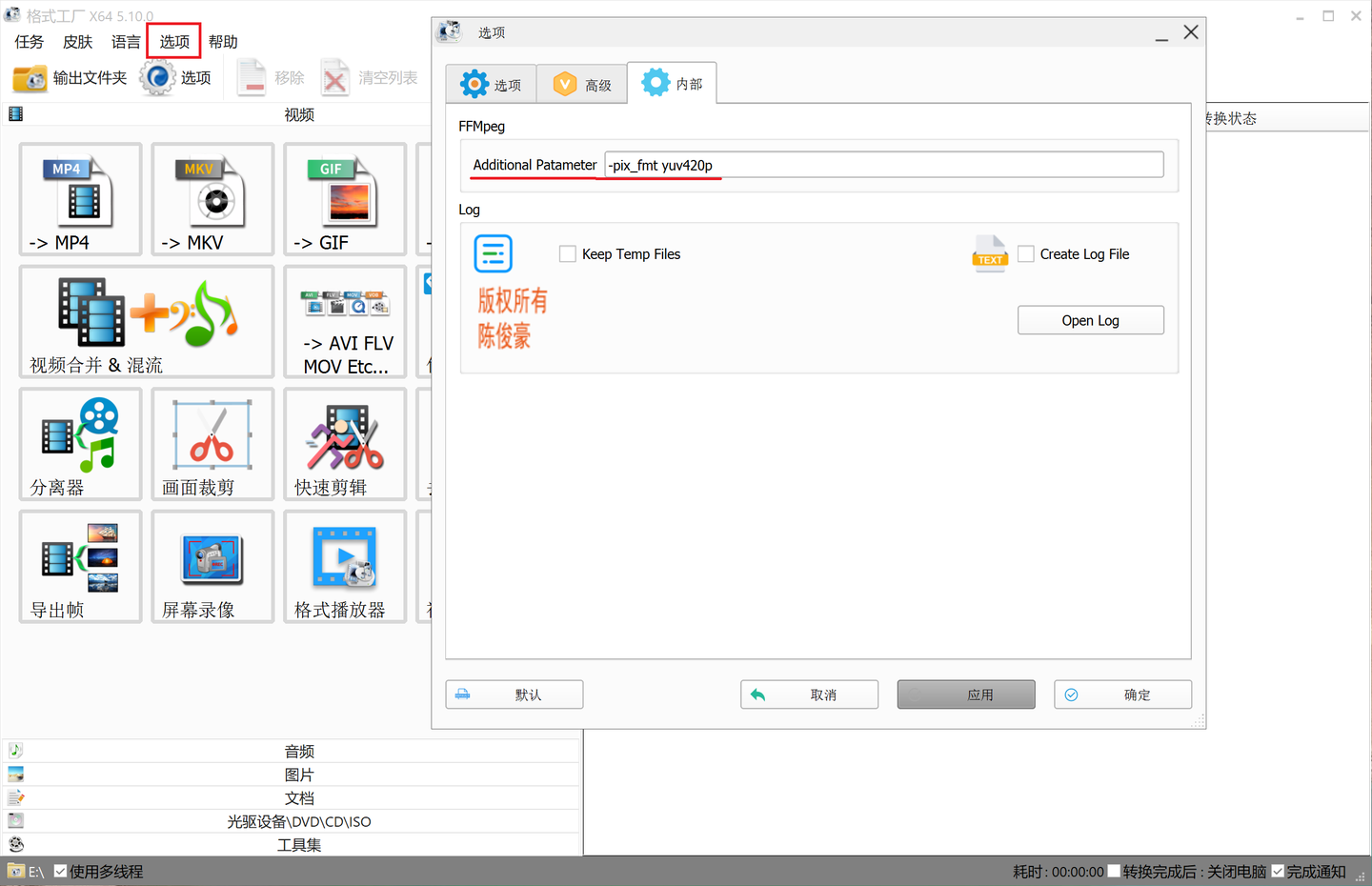Screen dimensions: 1372x886
Task: Expand the 工具集 section
Action: [x=299, y=844]
